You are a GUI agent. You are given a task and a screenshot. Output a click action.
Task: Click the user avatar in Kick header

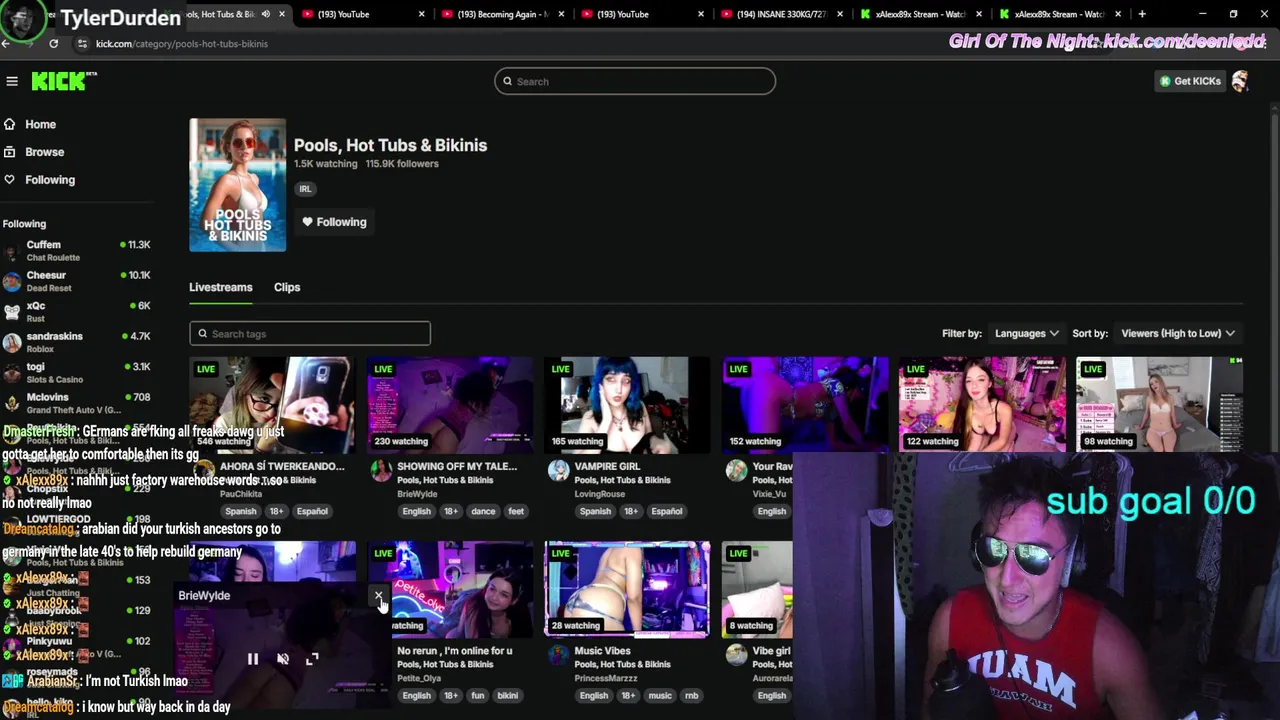point(1240,81)
